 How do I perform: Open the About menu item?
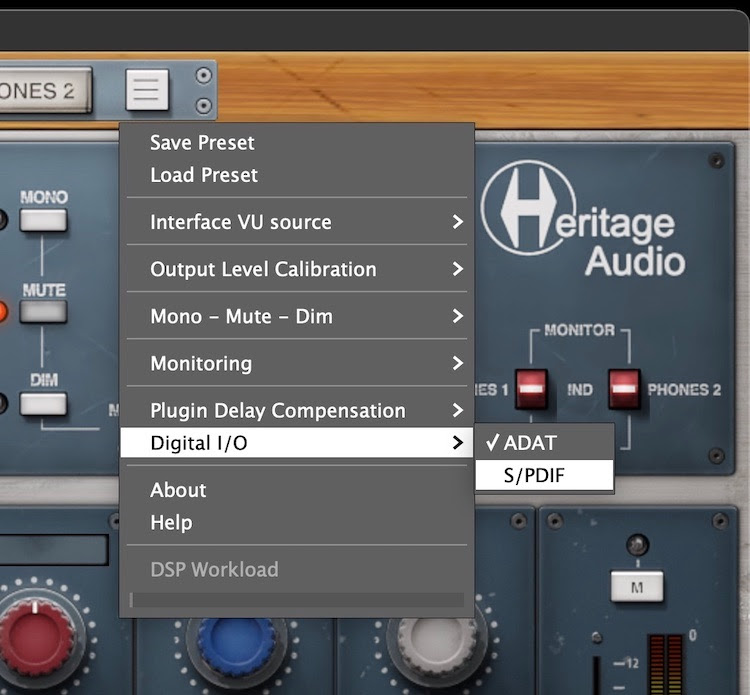point(178,490)
